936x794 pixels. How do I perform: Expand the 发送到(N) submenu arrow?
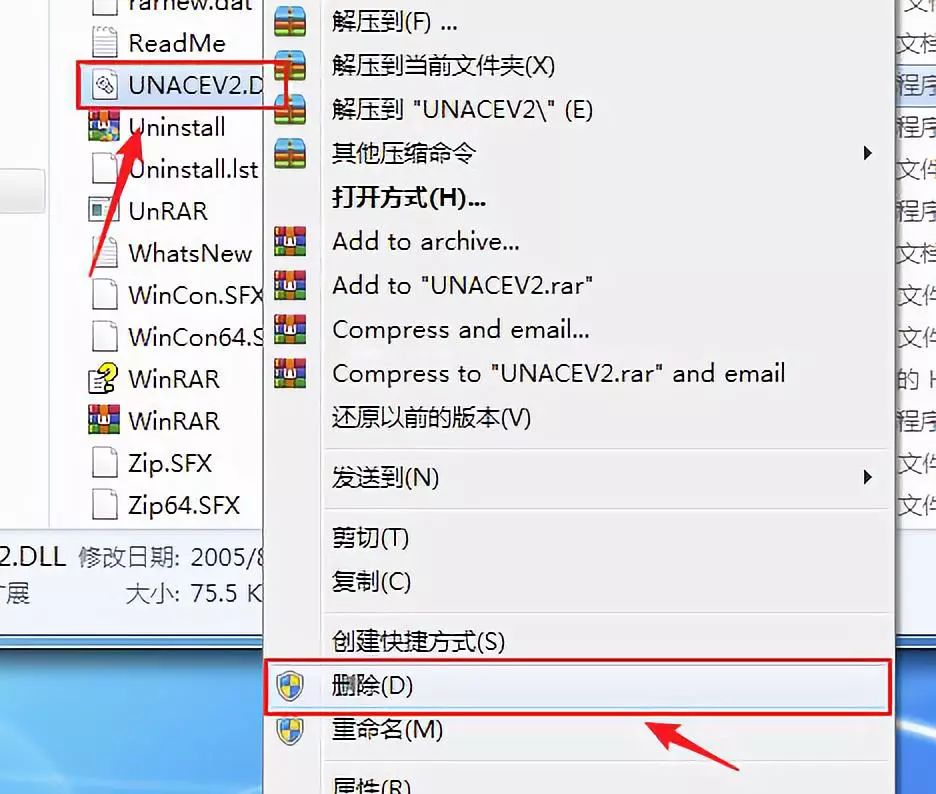coord(867,477)
